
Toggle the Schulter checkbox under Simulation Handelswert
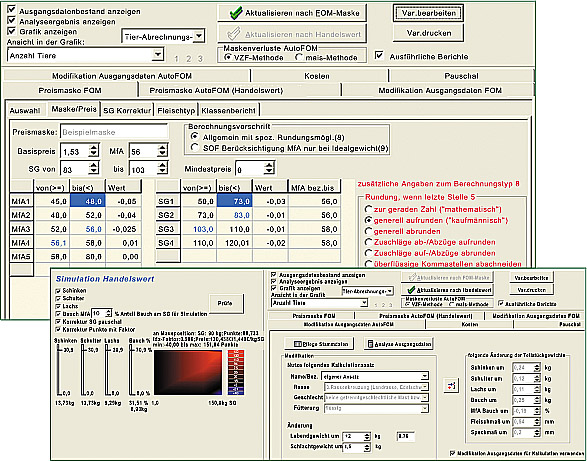point(58,298)
